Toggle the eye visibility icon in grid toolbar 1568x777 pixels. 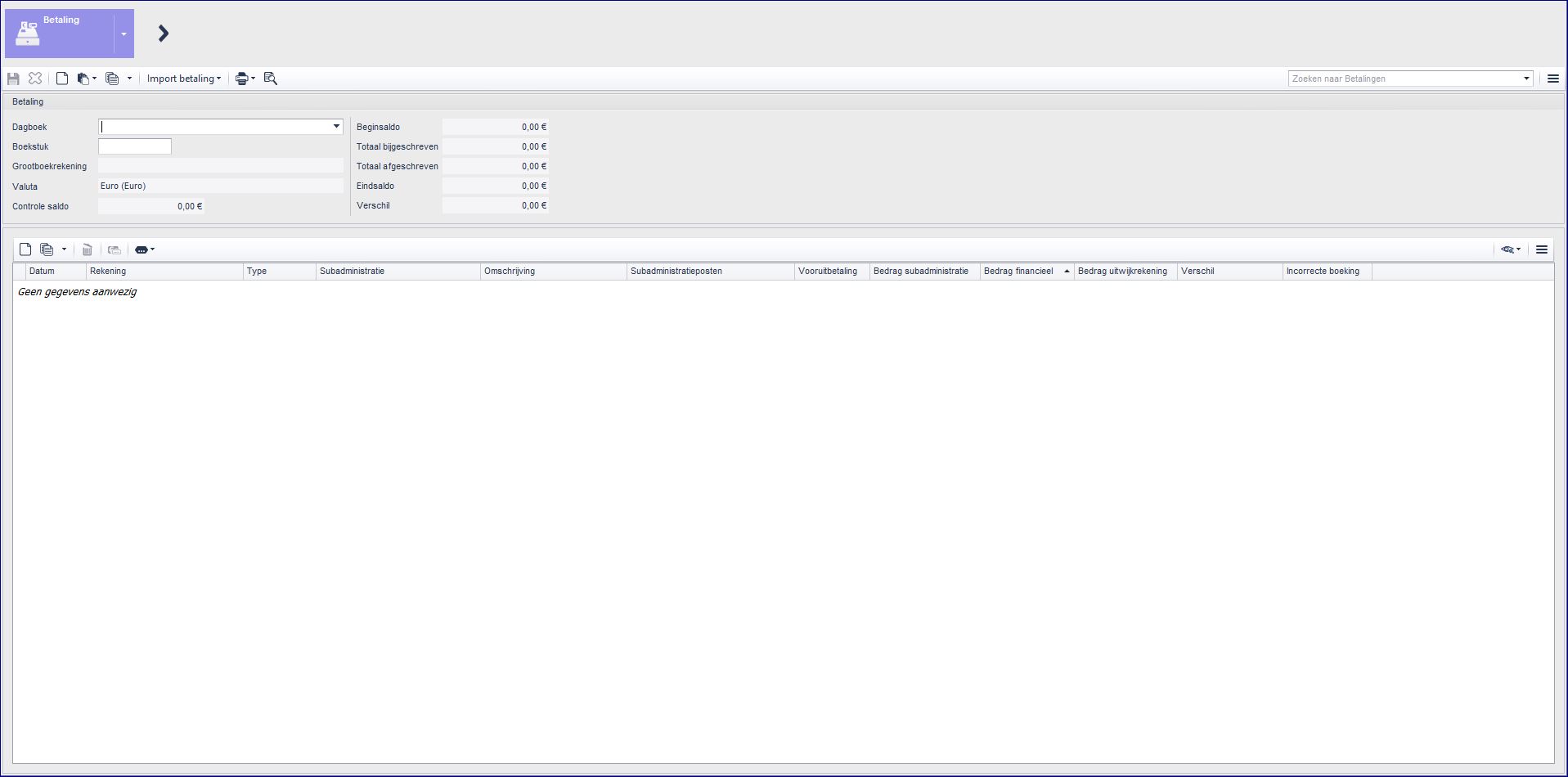[x=1507, y=249]
